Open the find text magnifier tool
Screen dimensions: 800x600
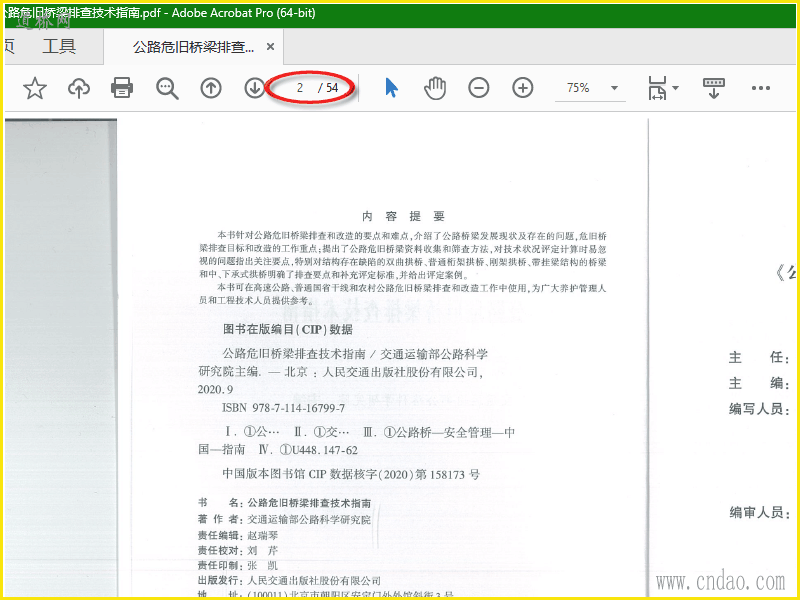(167, 88)
